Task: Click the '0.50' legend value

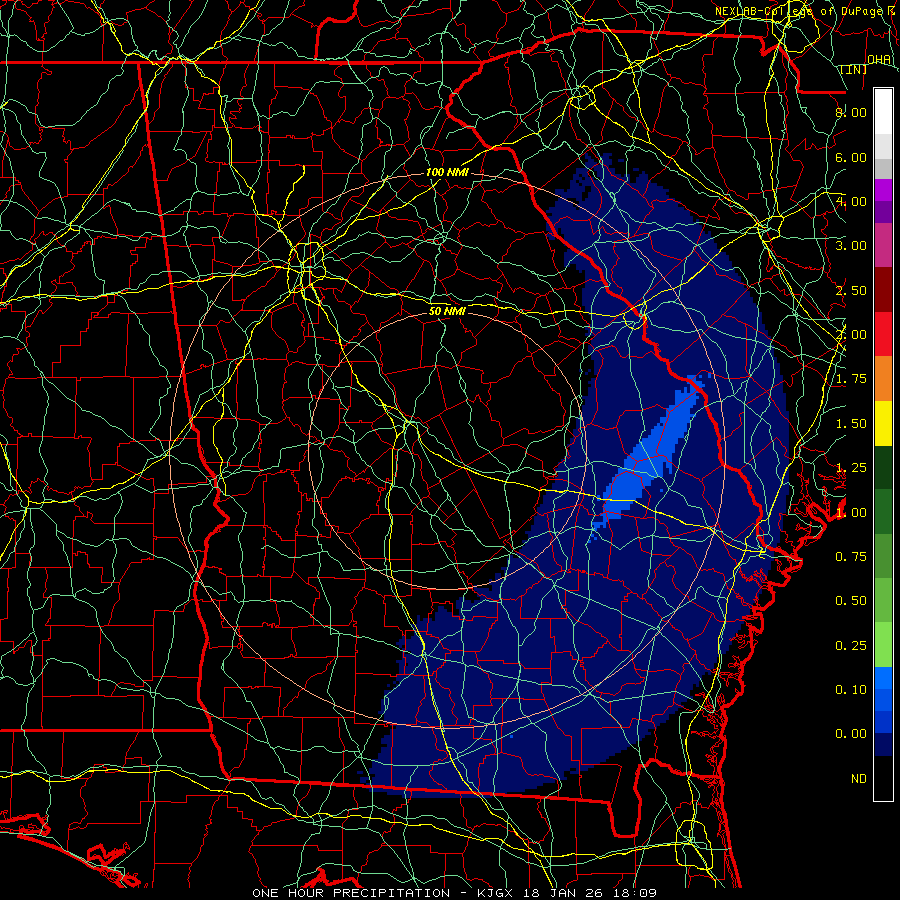Action: [851, 601]
